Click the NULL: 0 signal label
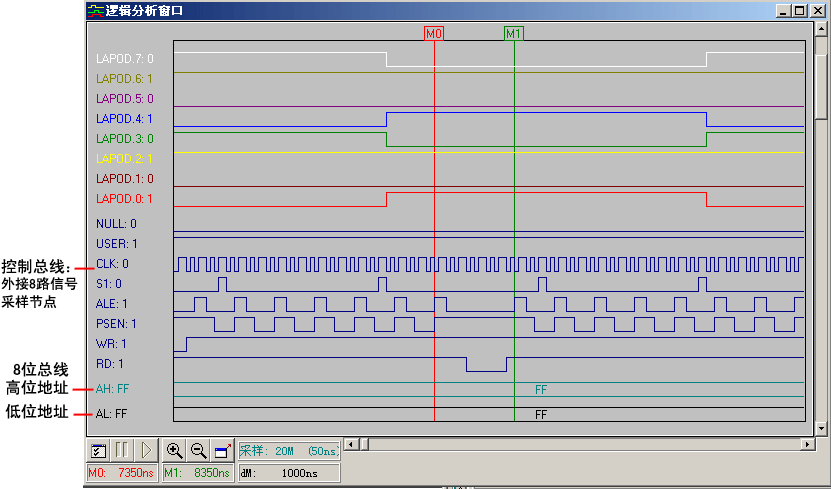The height and width of the screenshot is (489, 831). click(x=116, y=224)
